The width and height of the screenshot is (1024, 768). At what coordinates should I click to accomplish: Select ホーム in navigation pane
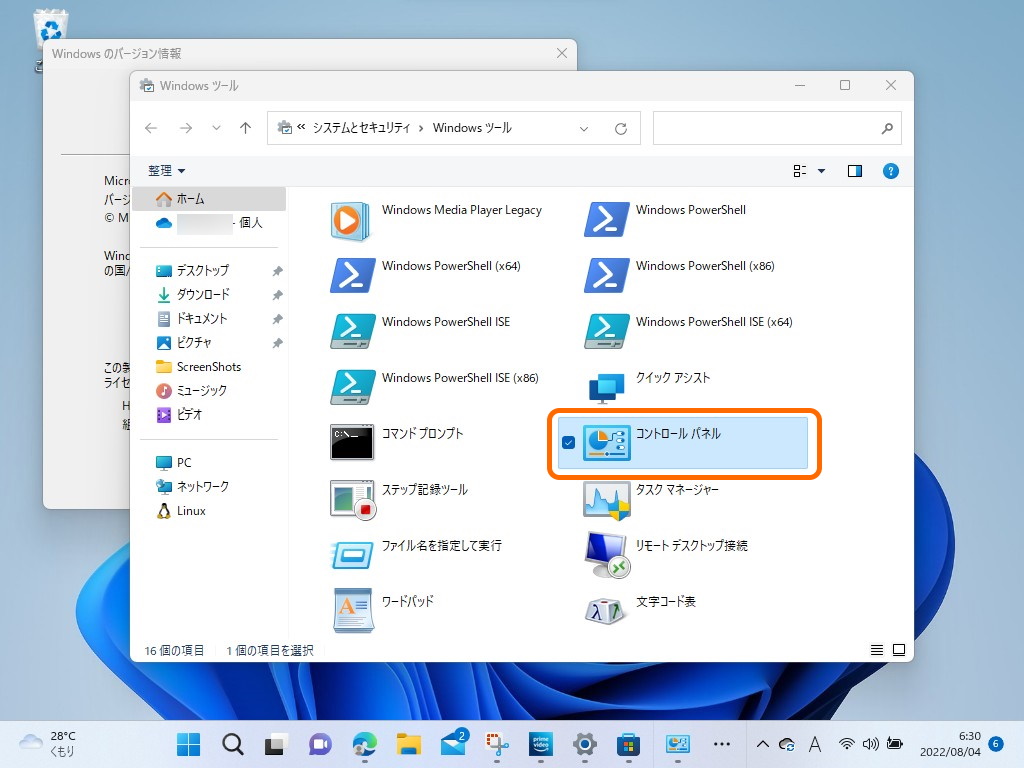tap(209, 199)
